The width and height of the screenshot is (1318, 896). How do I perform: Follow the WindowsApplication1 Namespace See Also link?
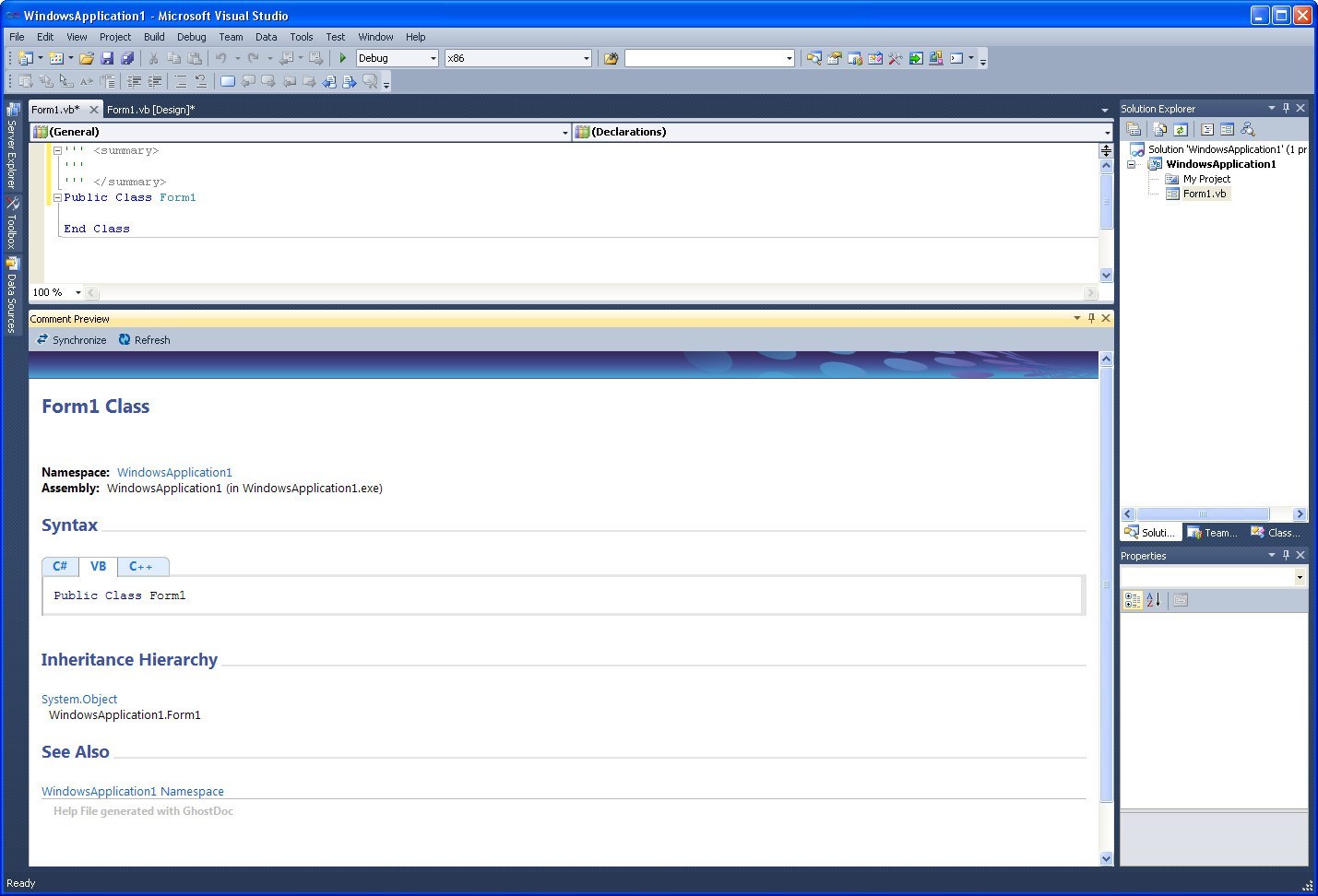(133, 791)
